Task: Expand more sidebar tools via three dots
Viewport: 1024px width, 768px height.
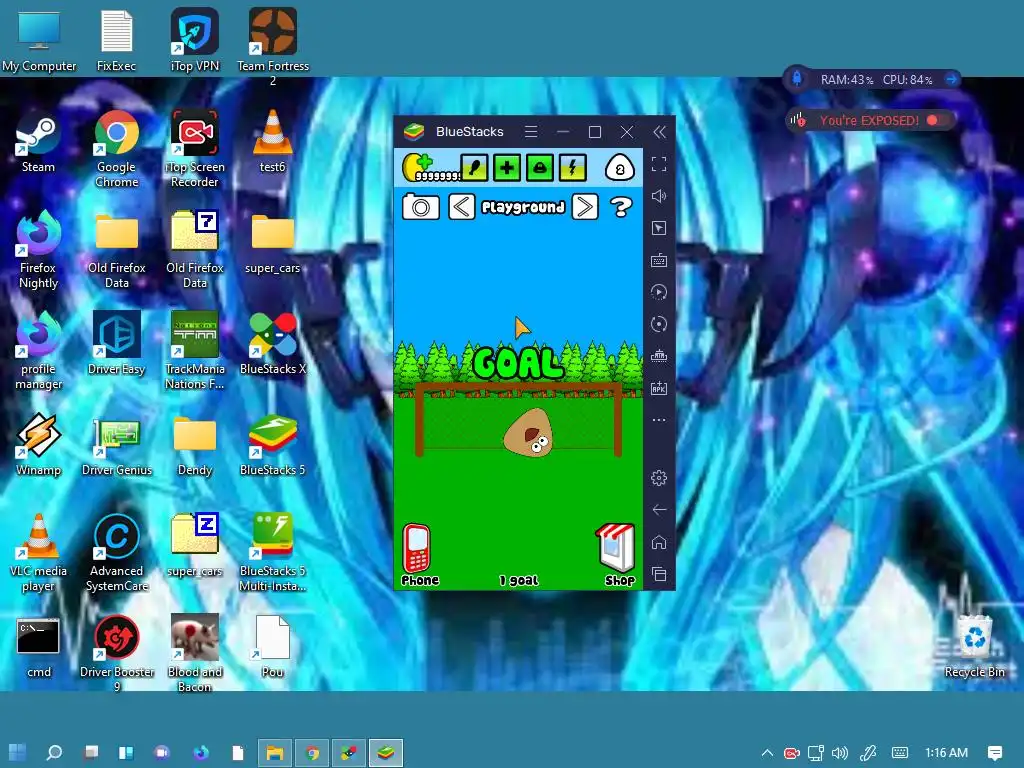Action: [659, 420]
